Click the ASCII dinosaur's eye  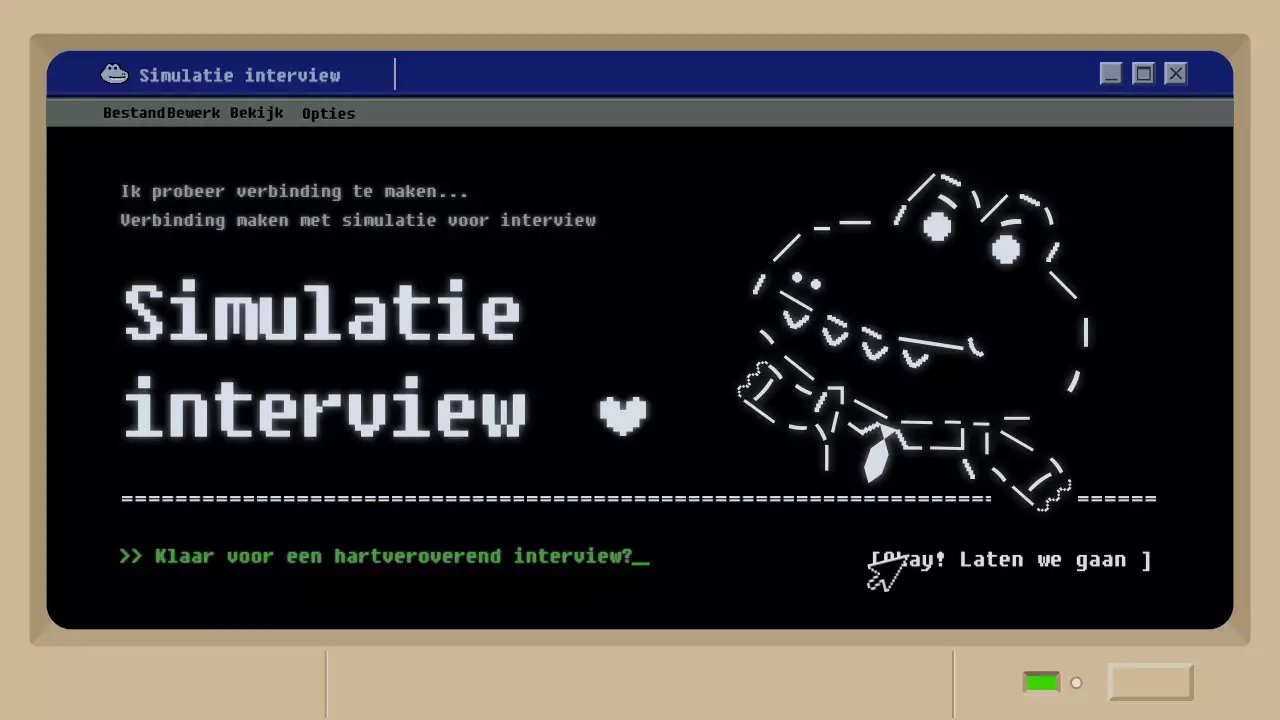(937, 226)
